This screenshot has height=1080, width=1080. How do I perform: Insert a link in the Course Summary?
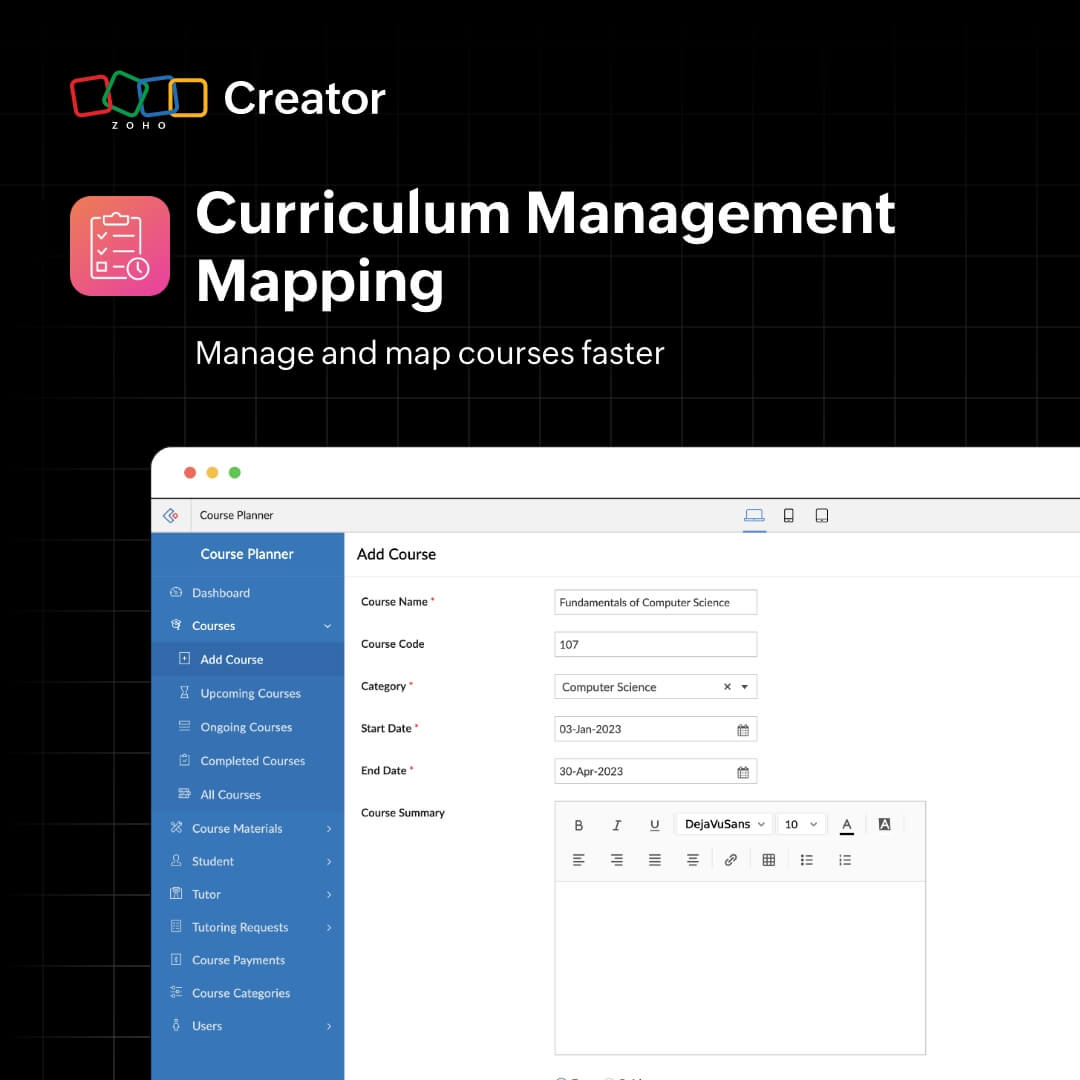click(x=730, y=859)
